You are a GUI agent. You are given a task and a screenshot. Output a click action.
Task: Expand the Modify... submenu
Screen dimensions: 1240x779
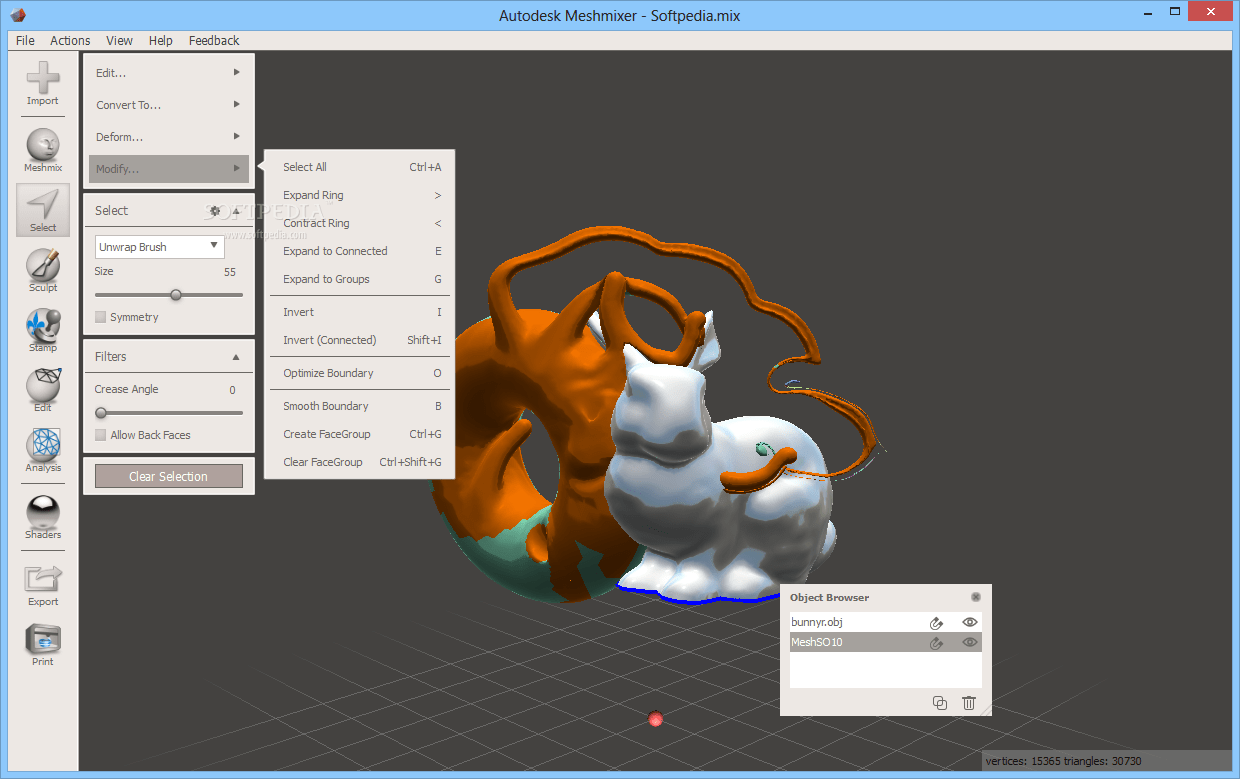[168, 168]
